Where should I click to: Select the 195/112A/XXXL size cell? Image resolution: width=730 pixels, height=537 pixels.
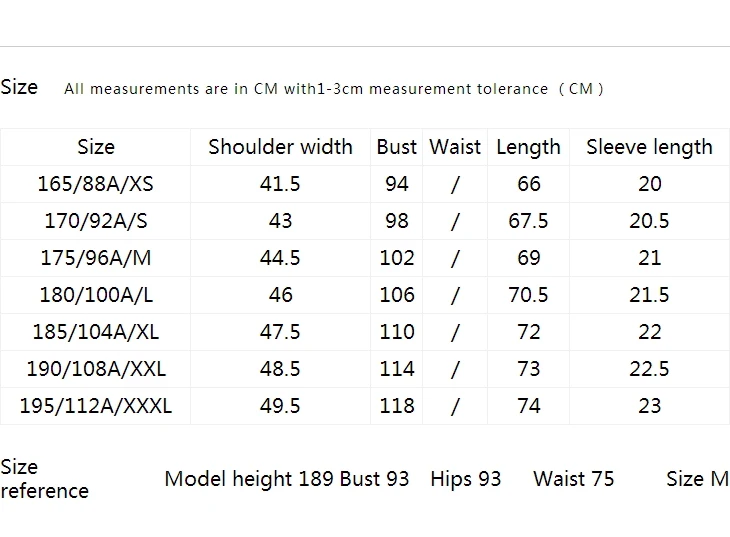pos(95,406)
